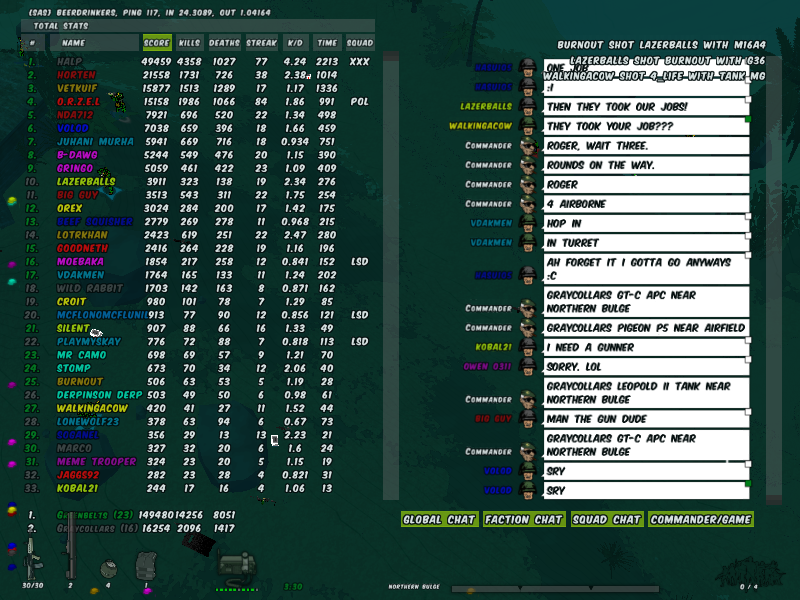The image size is (800, 600).
Task: Click the scoreboard list scrollbar
Action: coord(391,276)
